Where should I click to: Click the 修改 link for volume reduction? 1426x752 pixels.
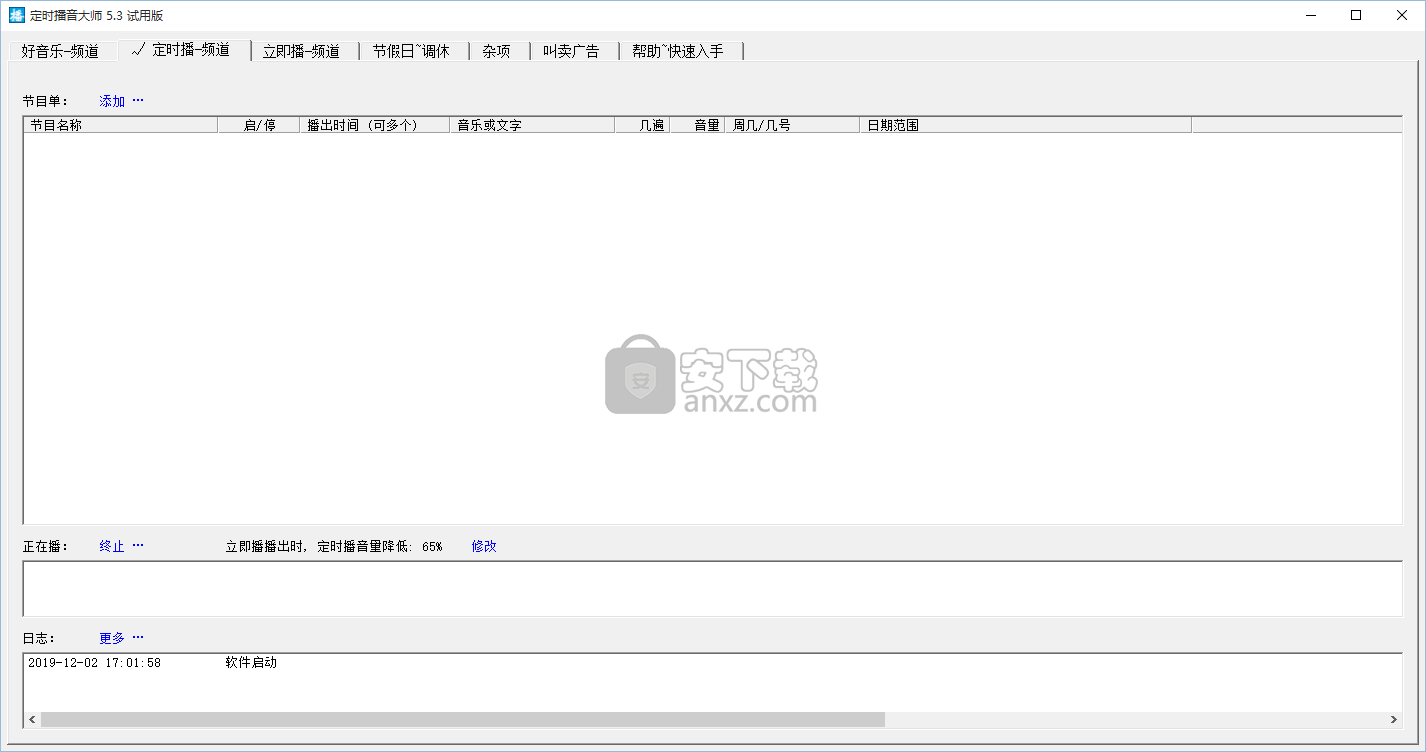(484, 546)
